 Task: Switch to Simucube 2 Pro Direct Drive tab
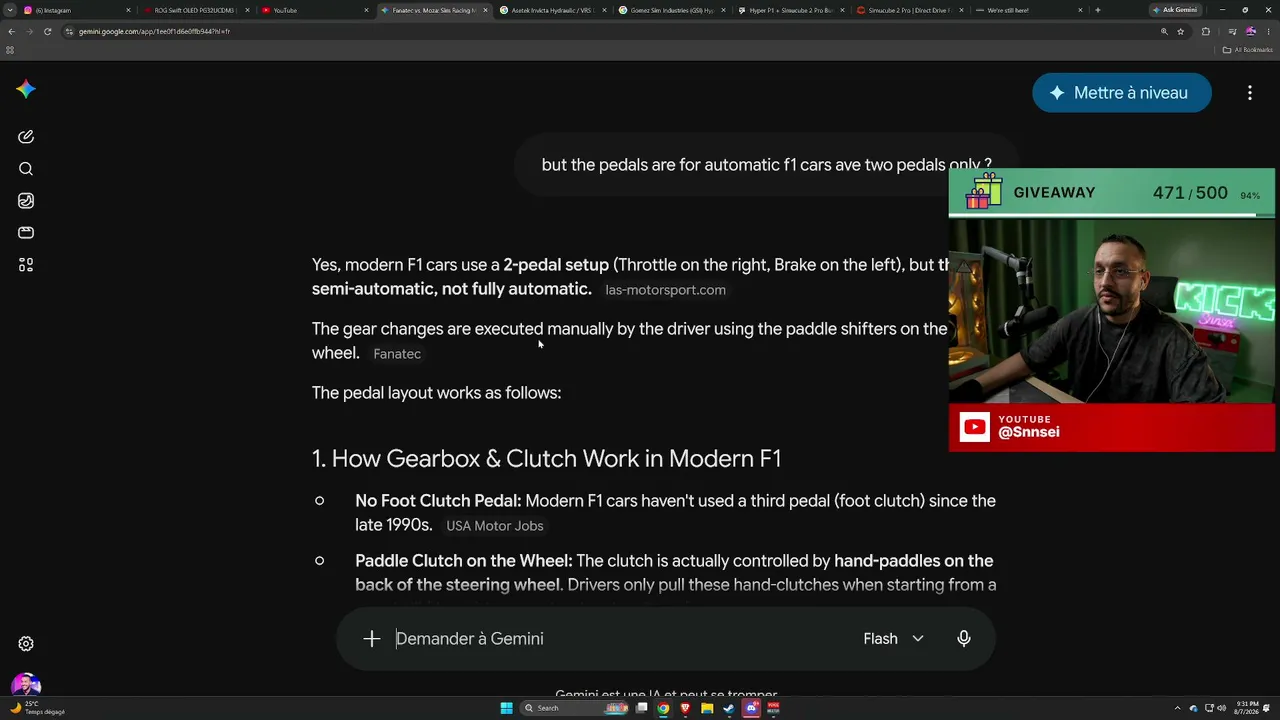point(908,10)
